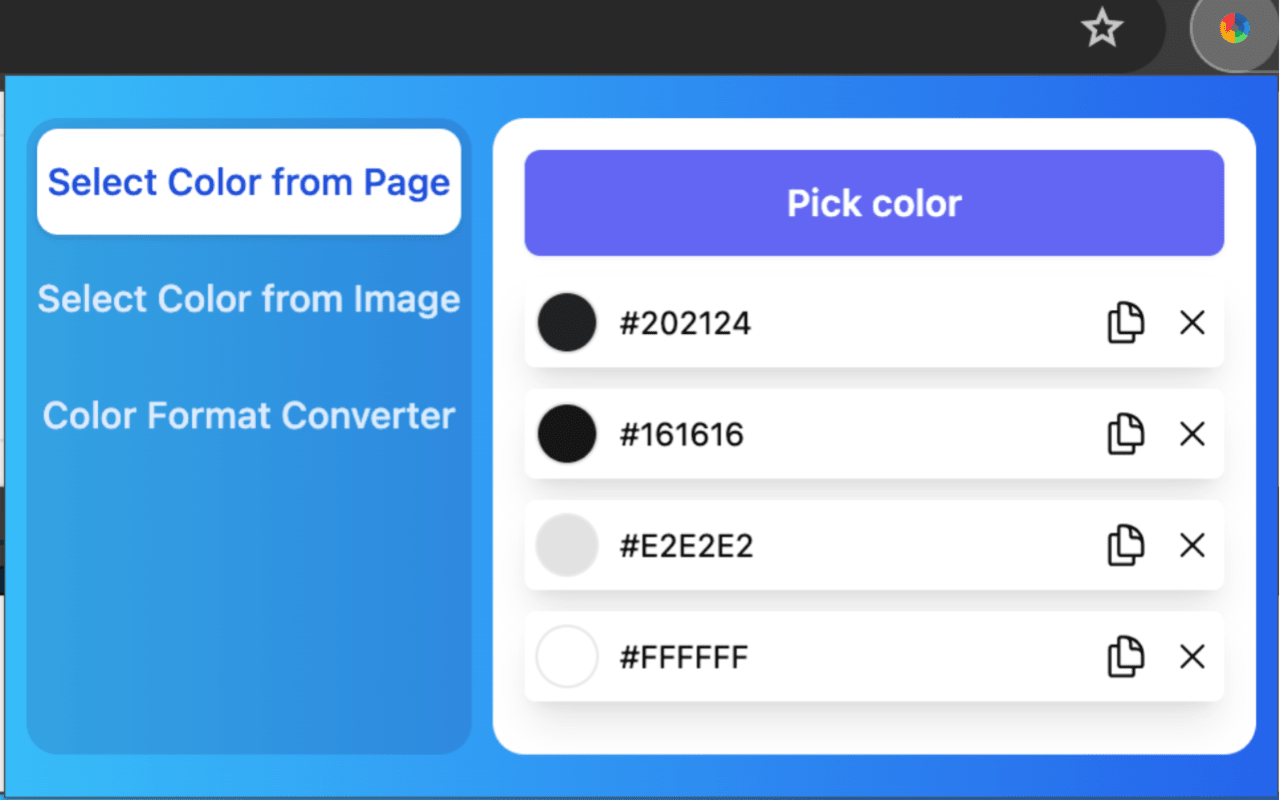
Task: Open the Color Format Converter
Action: point(248,415)
